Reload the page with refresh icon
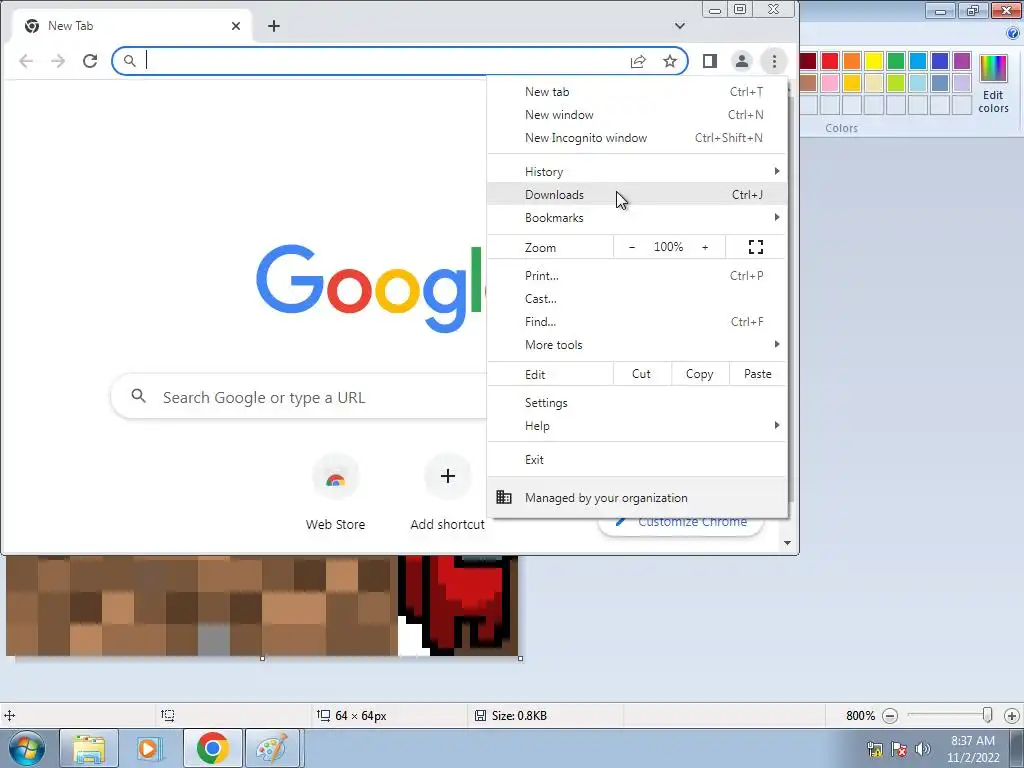 click(90, 61)
